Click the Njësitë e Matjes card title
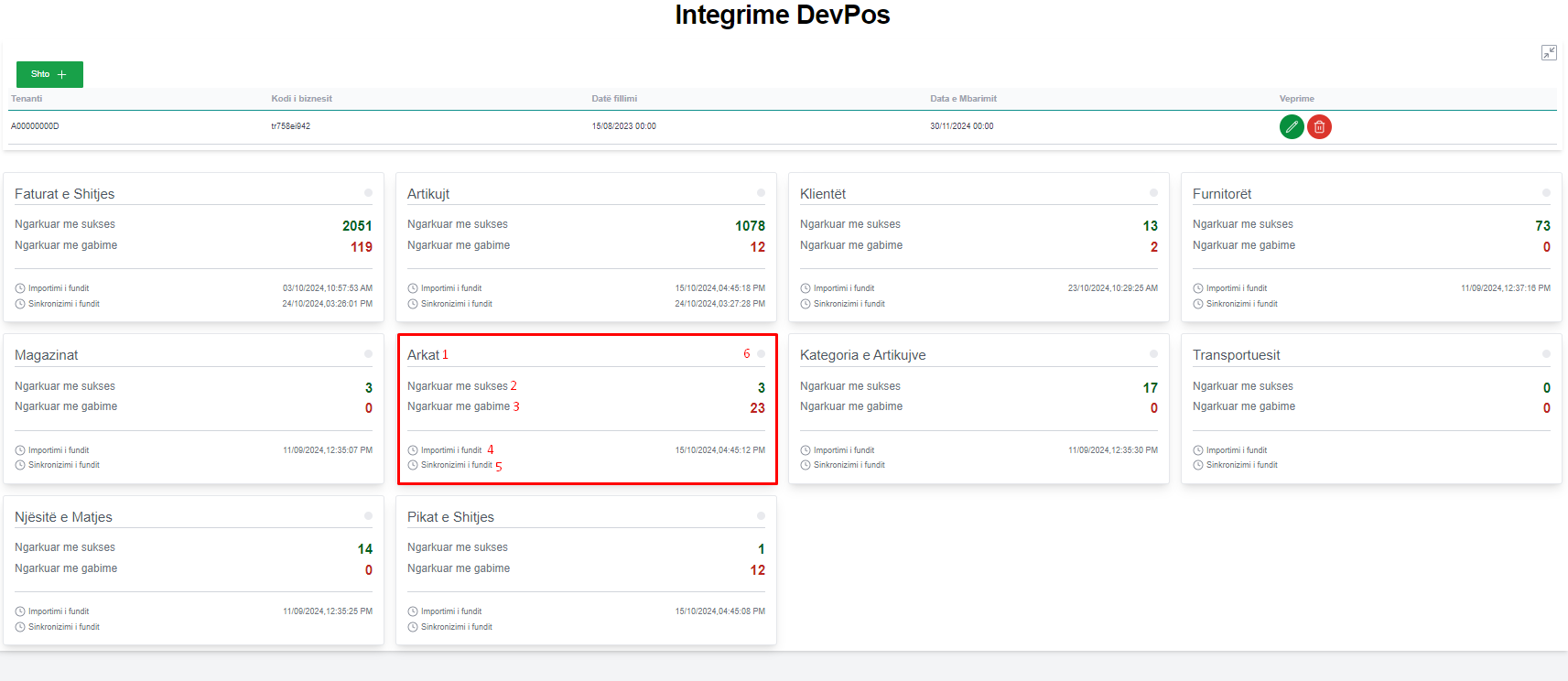The width and height of the screenshot is (1568, 681). (x=63, y=517)
